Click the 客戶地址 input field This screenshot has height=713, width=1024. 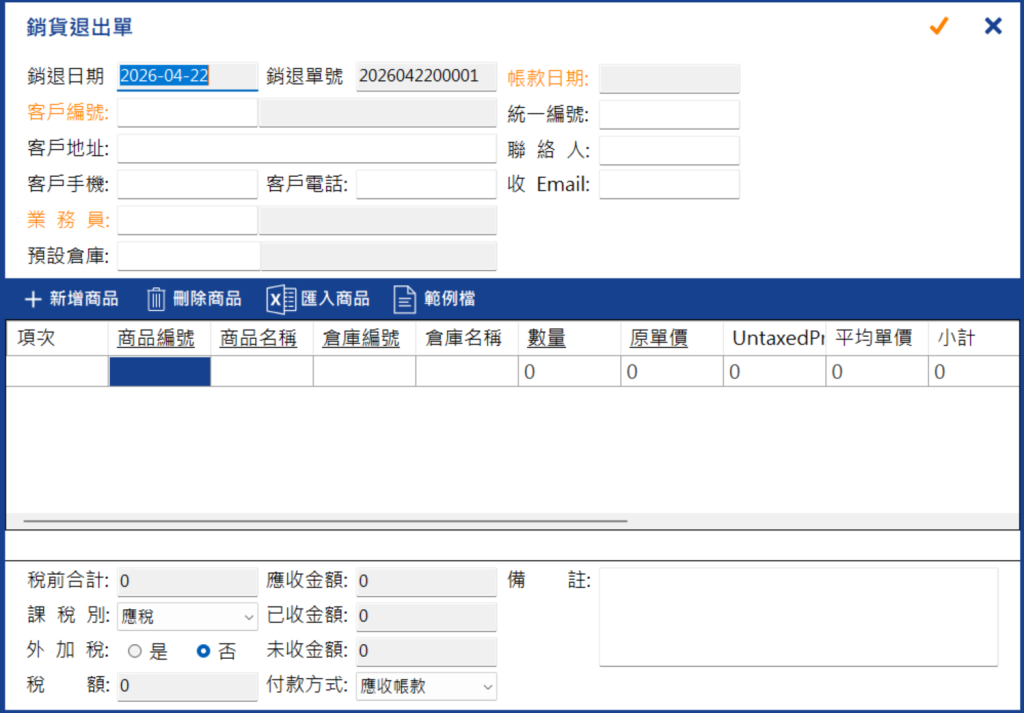coord(307,149)
